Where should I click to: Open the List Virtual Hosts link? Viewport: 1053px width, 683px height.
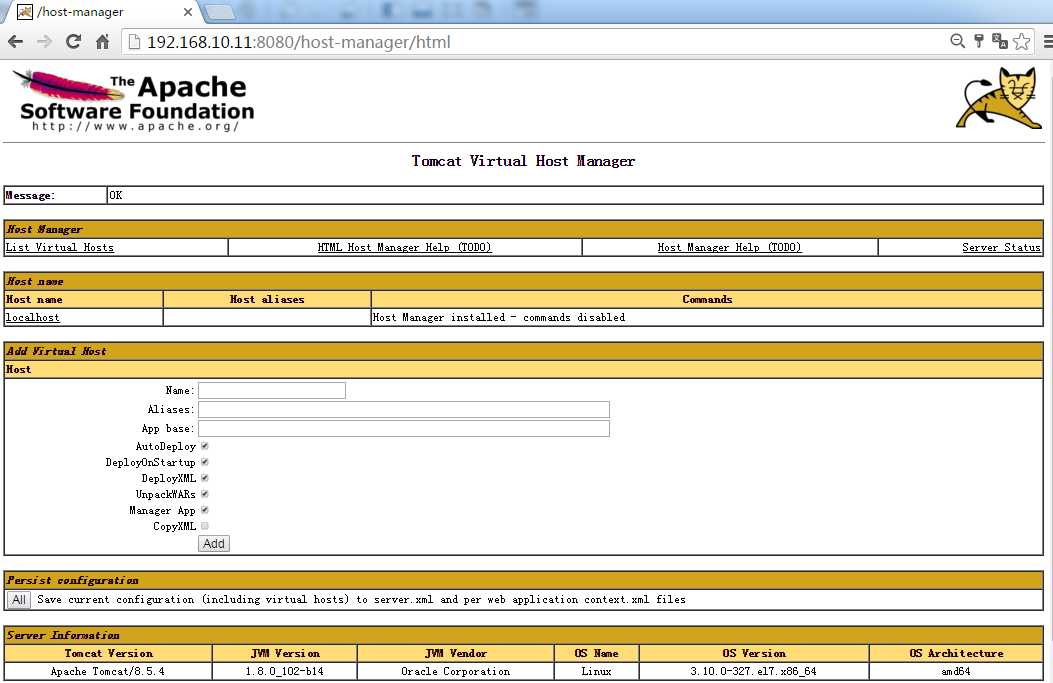click(60, 247)
